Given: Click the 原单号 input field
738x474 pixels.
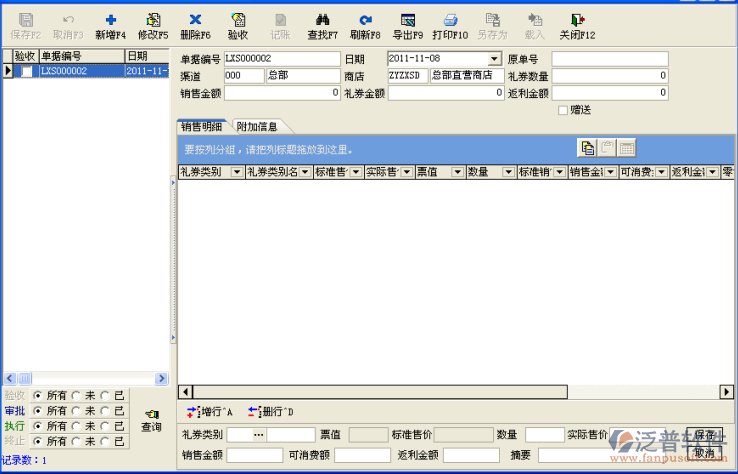Looking at the screenshot, I should tap(610, 59).
